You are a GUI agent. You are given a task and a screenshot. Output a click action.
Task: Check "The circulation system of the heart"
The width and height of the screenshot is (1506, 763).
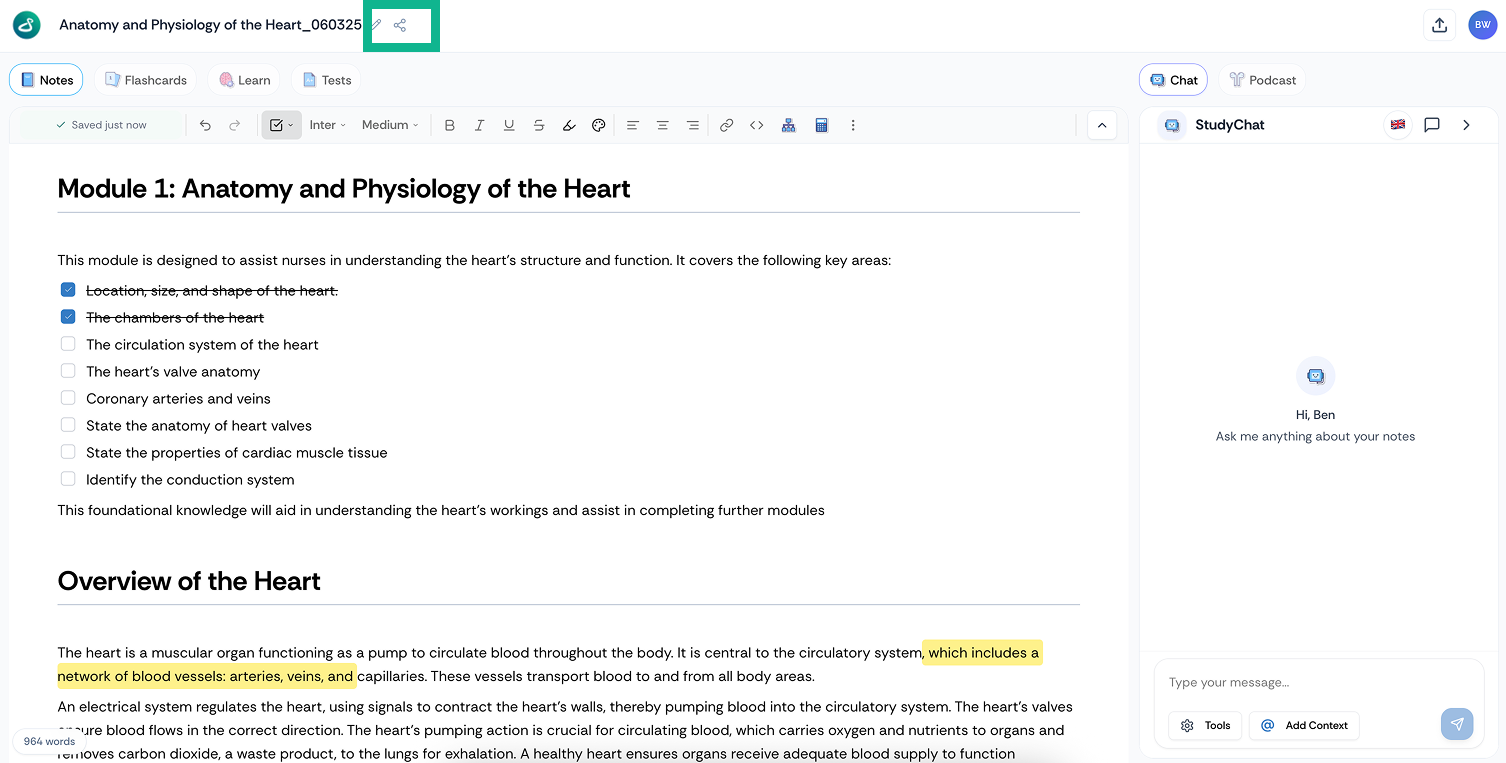pyautogui.click(x=68, y=344)
